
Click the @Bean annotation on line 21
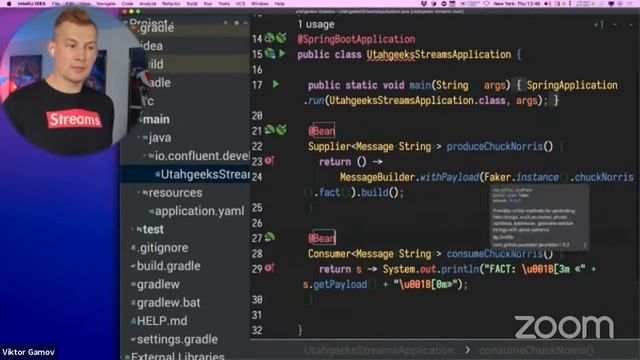coord(322,131)
